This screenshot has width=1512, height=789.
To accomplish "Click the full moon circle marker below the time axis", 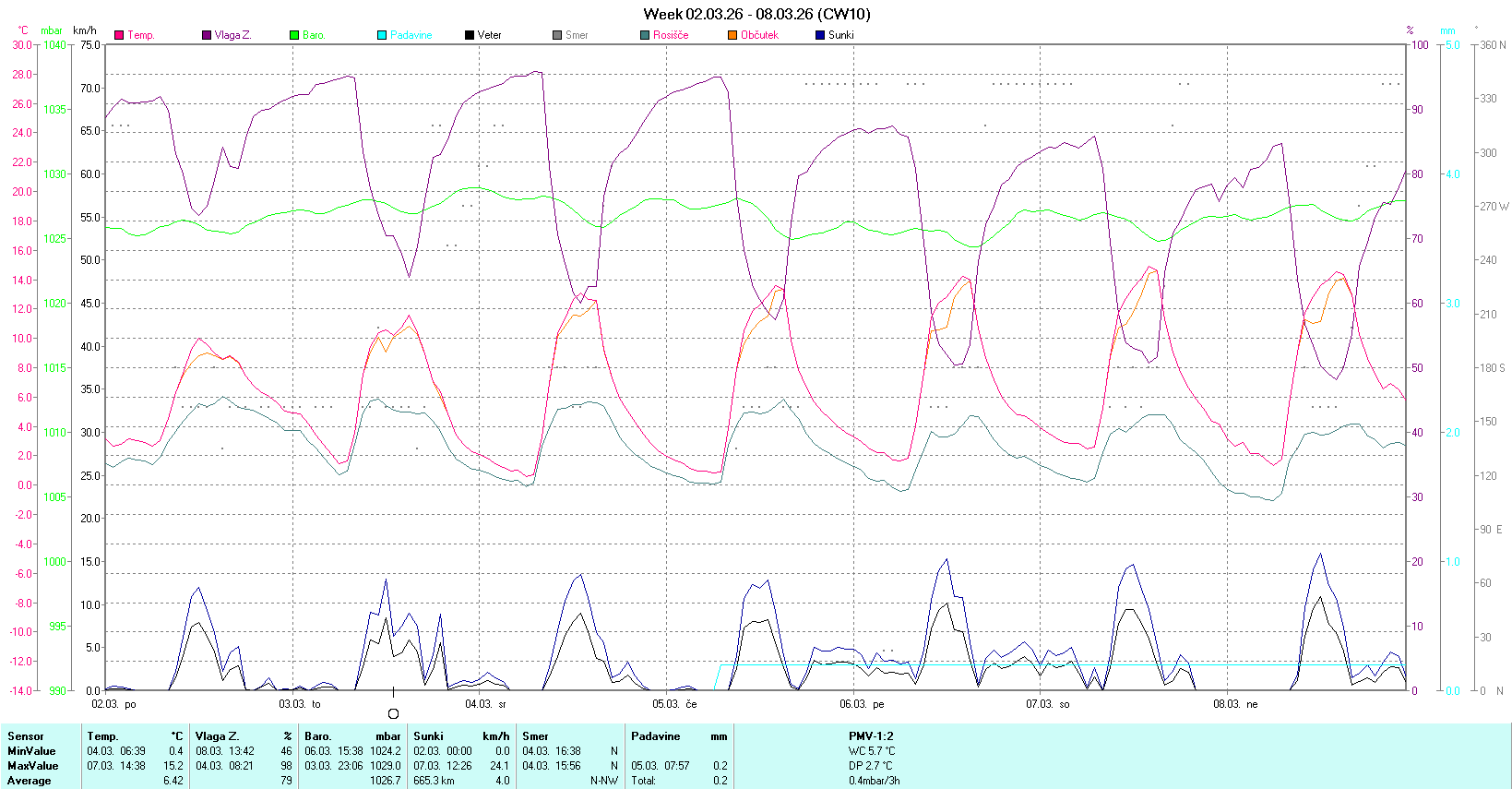I will [x=394, y=713].
